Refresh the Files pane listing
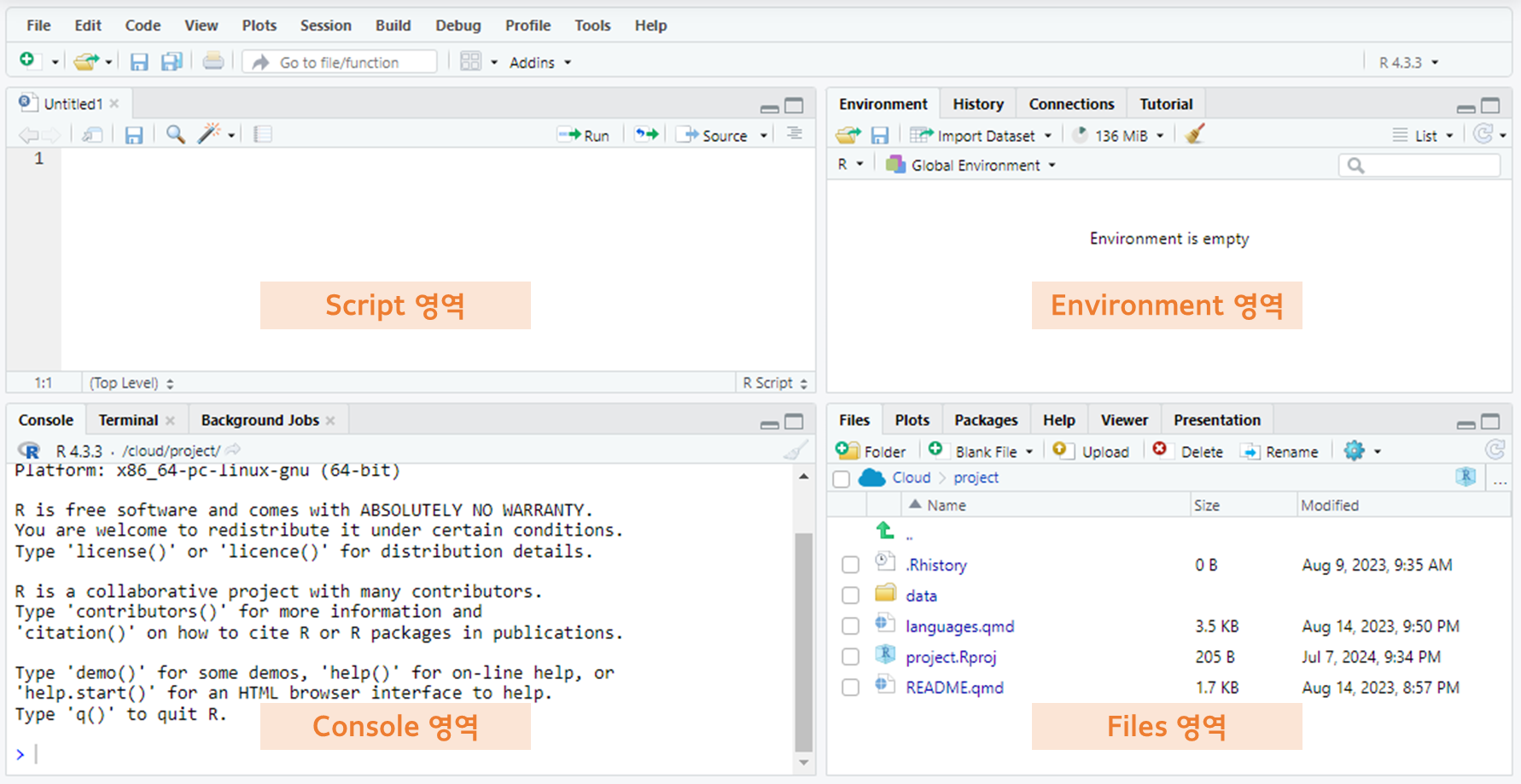The image size is (1521, 784). (1495, 450)
